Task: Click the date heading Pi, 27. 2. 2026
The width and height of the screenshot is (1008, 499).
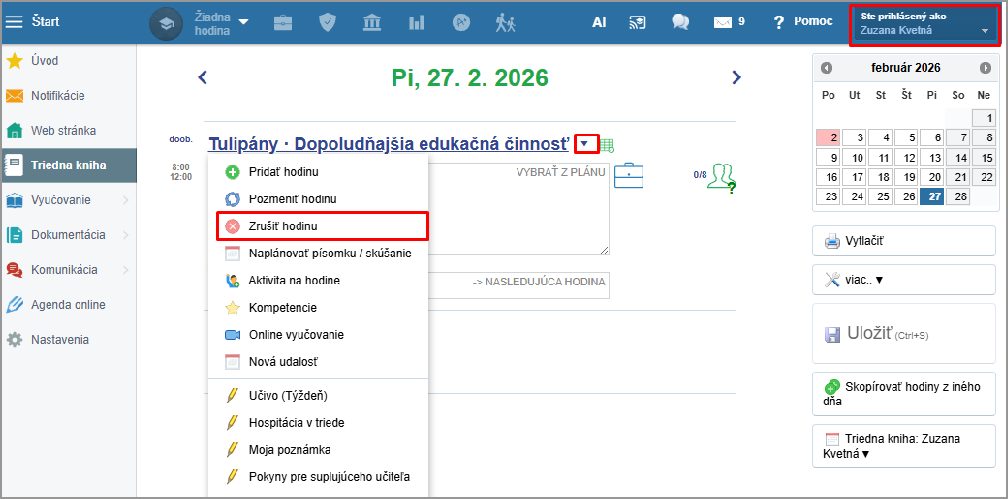Action: (x=470, y=78)
